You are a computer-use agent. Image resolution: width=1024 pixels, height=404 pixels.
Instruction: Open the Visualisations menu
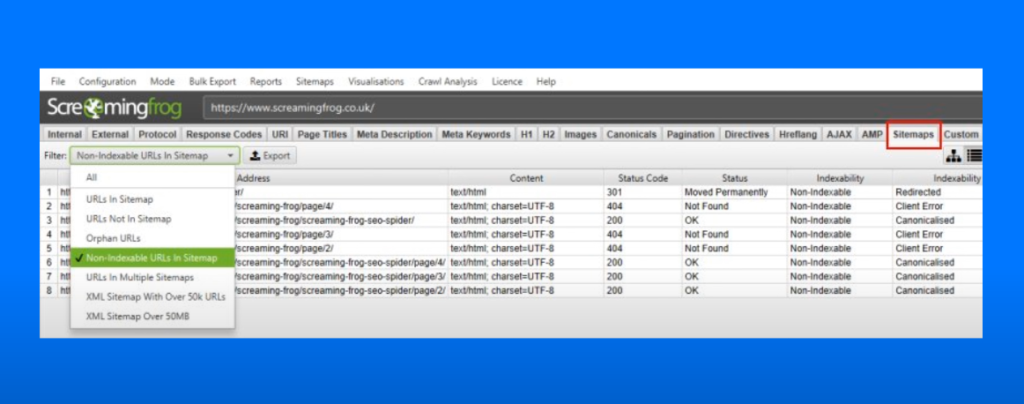point(376,82)
